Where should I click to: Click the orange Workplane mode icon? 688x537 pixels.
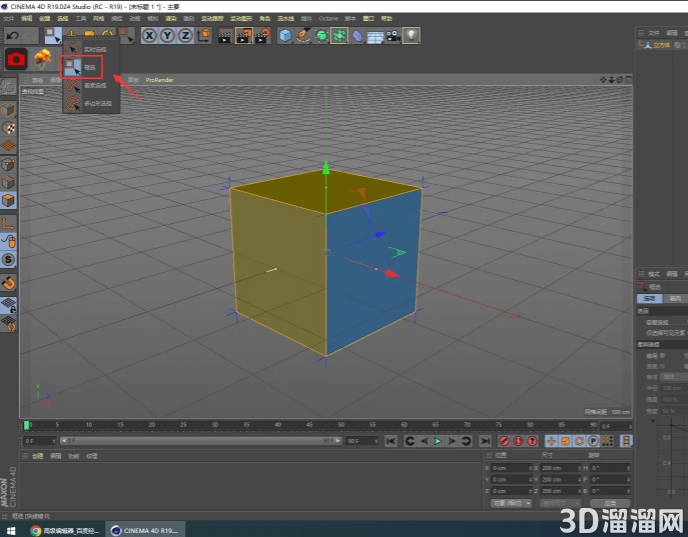coord(8,146)
